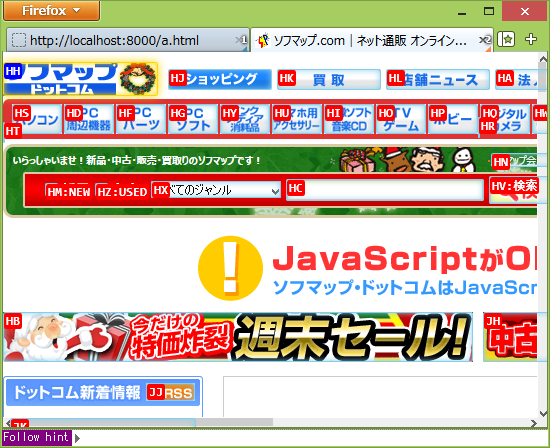Select the TVゲーム category
Screen dimensions: 550x448
[401, 119]
